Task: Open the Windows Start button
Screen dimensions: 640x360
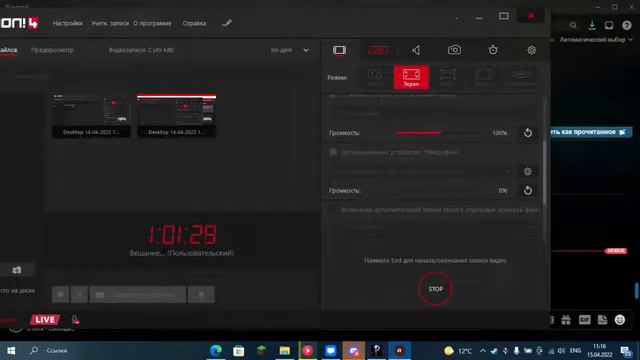Action: (11, 351)
